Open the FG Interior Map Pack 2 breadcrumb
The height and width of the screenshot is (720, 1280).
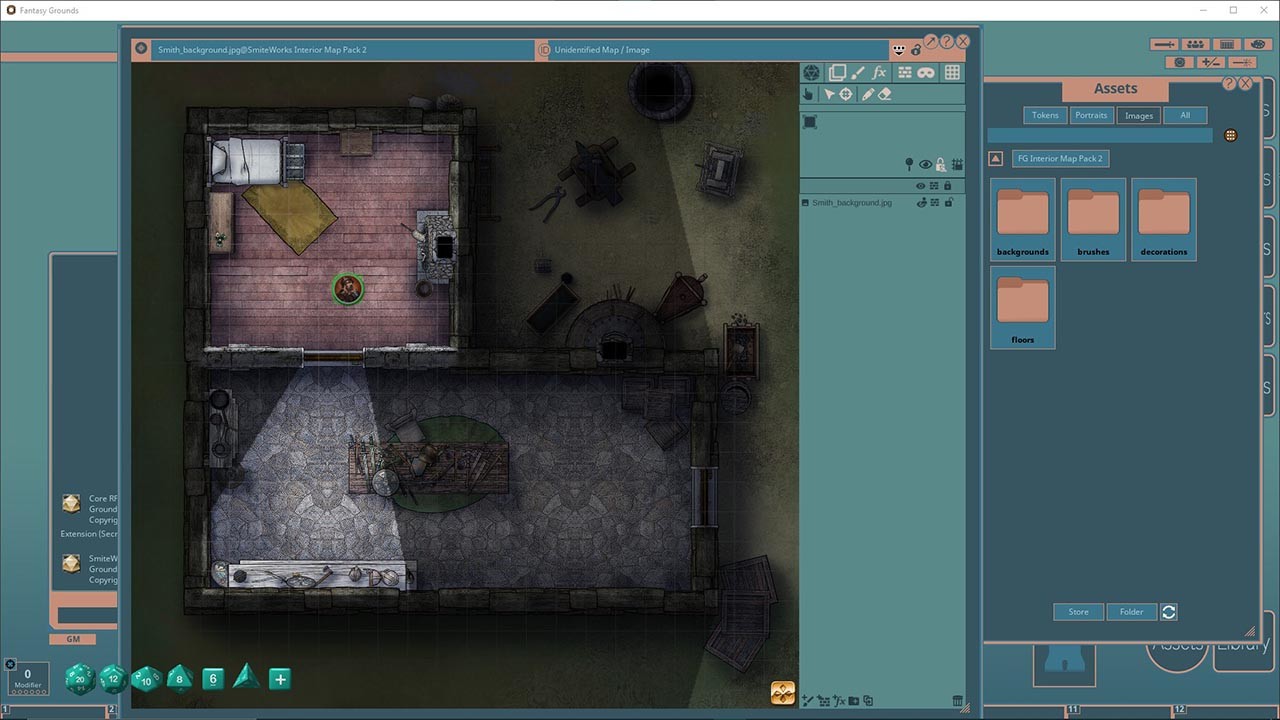click(x=1060, y=158)
